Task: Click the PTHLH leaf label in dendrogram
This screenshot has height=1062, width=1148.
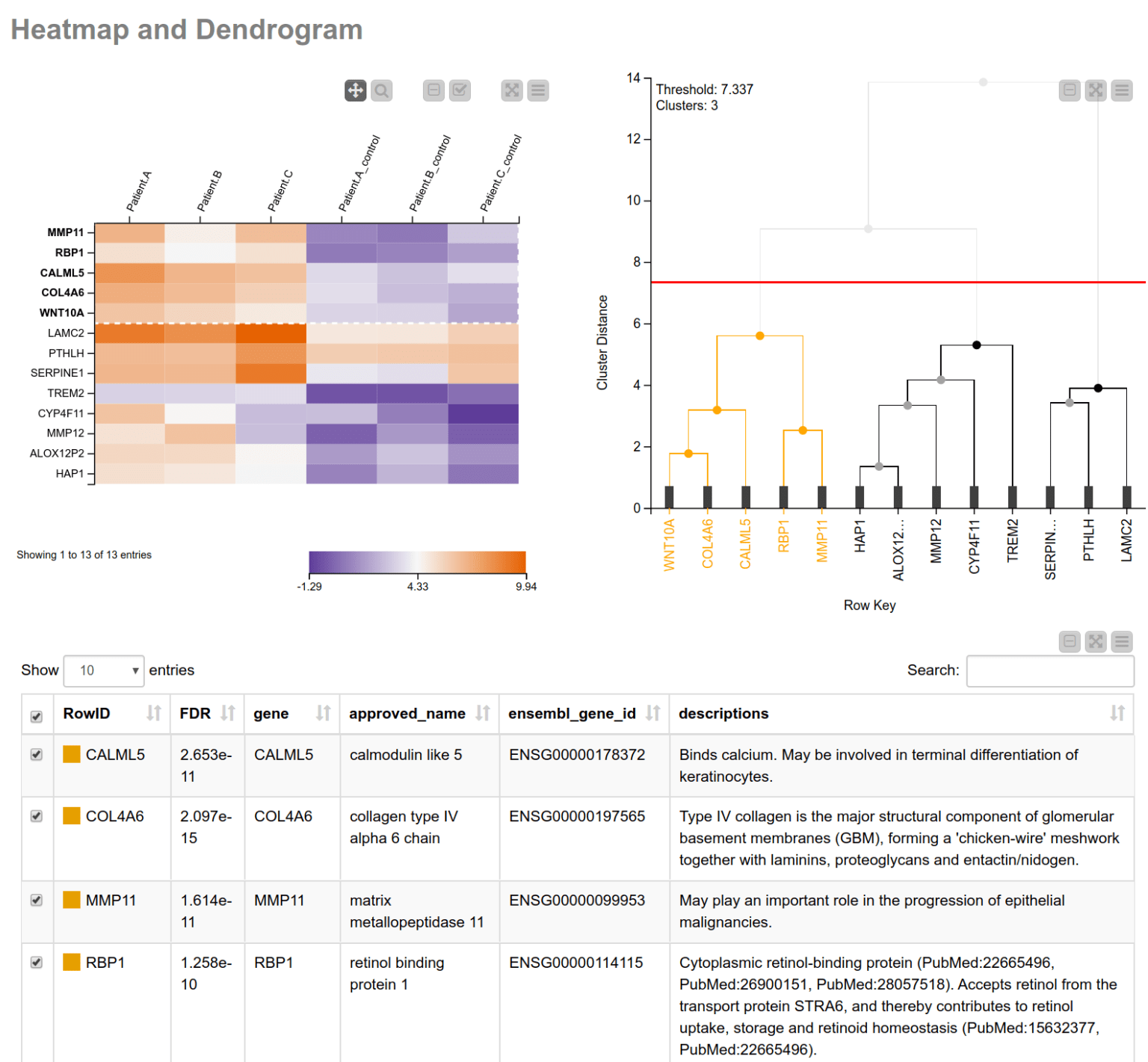Action: pos(1088,540)
